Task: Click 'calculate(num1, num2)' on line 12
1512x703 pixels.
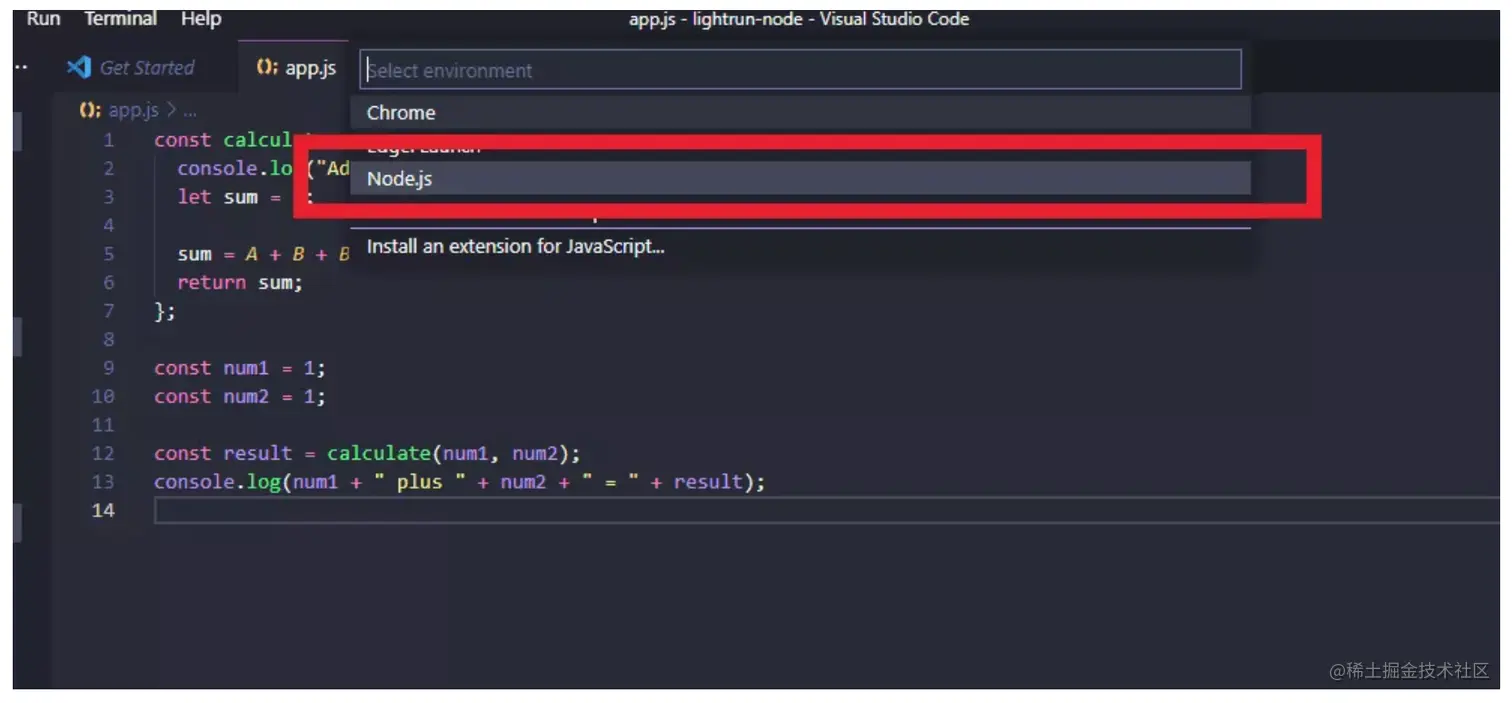Action: click(449, 453)
